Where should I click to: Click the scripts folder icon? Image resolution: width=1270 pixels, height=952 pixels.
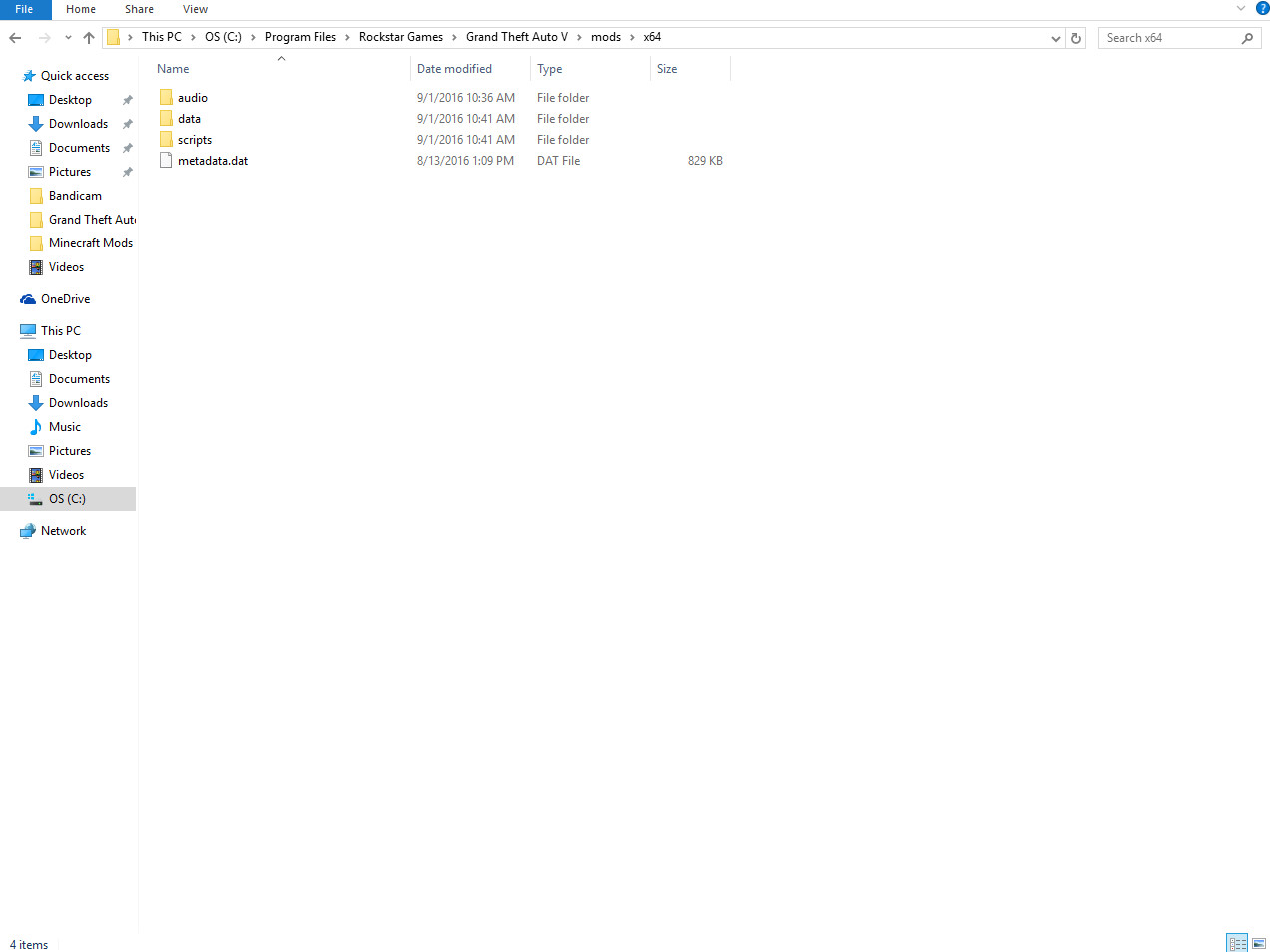point(166,140)
